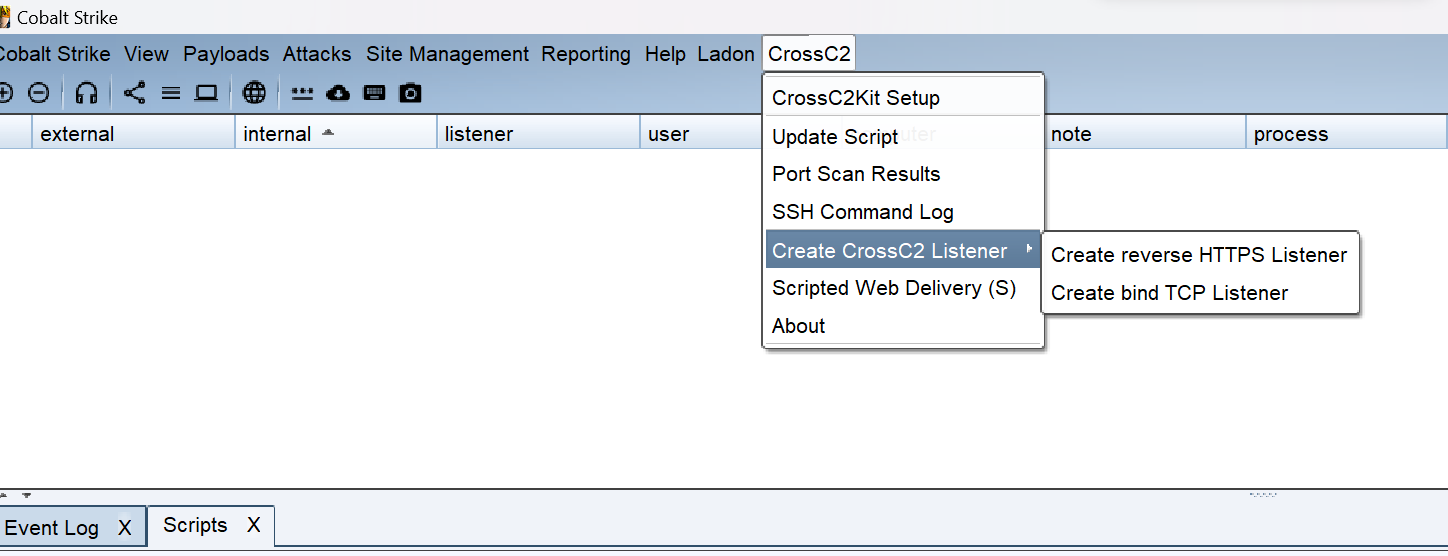Open the Attacks menu
Image resolution: width=1448 pixels, height=556 pixels.
coord(317,54)
